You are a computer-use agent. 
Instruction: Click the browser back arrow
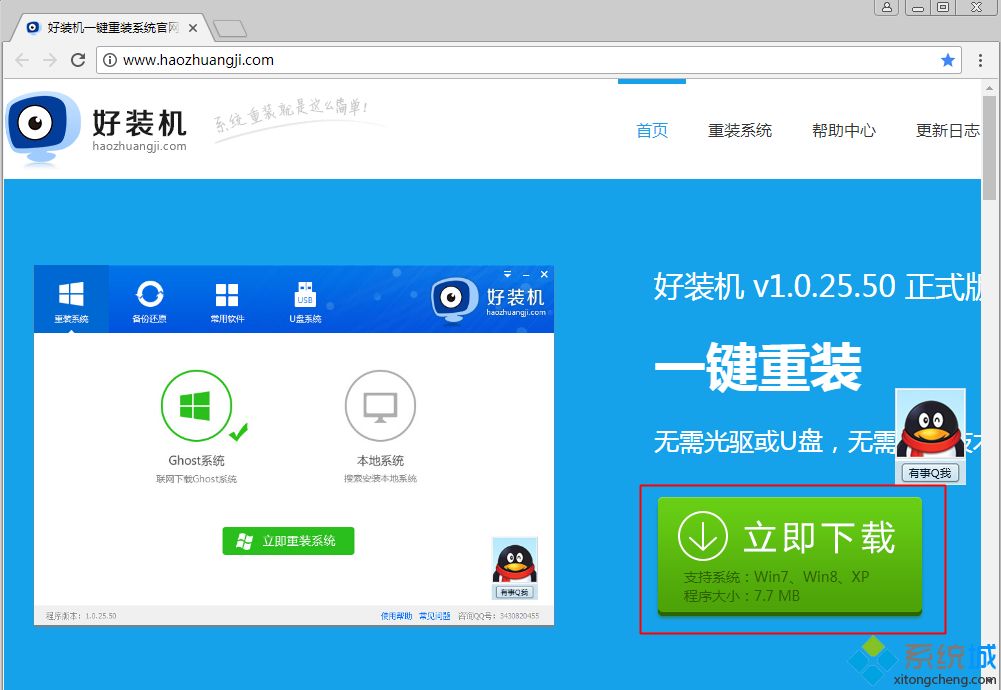[22, 60]
